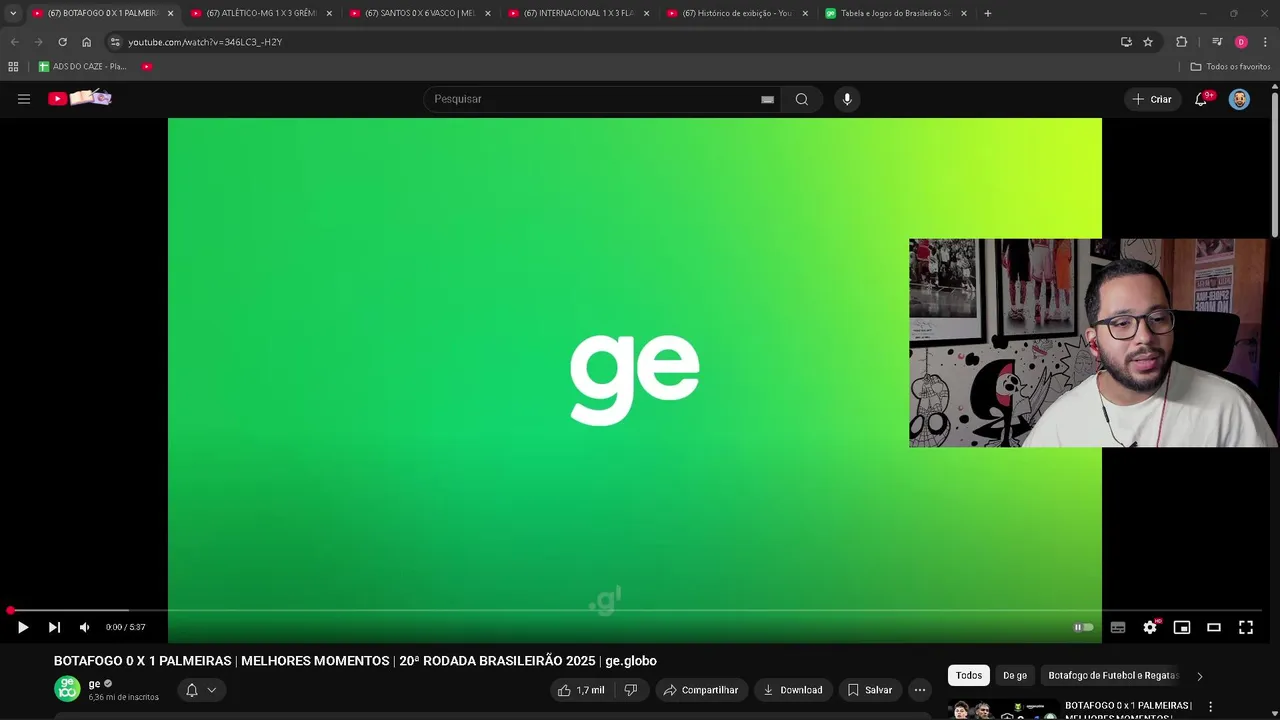
Task: Click the Compartilhar button
Action: point(701,690)
